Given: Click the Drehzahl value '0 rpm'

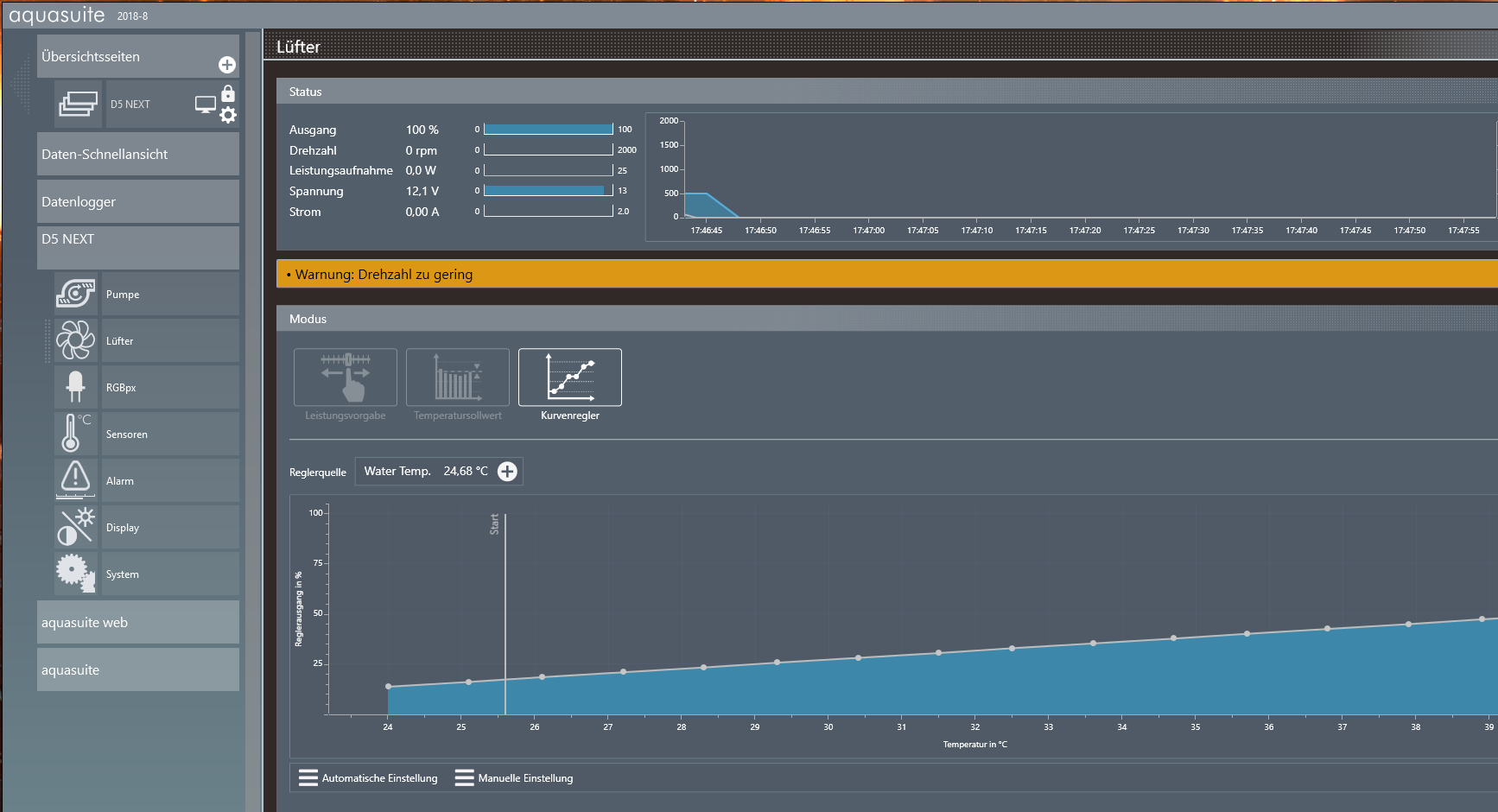Looking at the screenshot, I should [422, 150].
